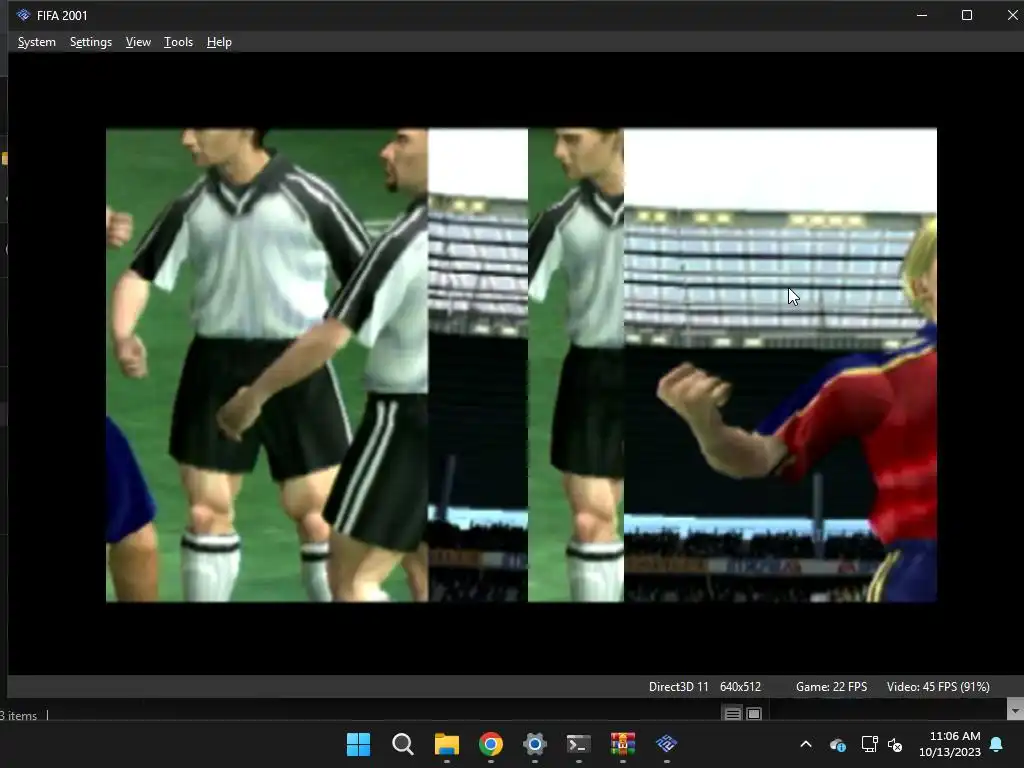Open the View menu
Viewport: 1024px width, 768px height.
tap(138, 42)
